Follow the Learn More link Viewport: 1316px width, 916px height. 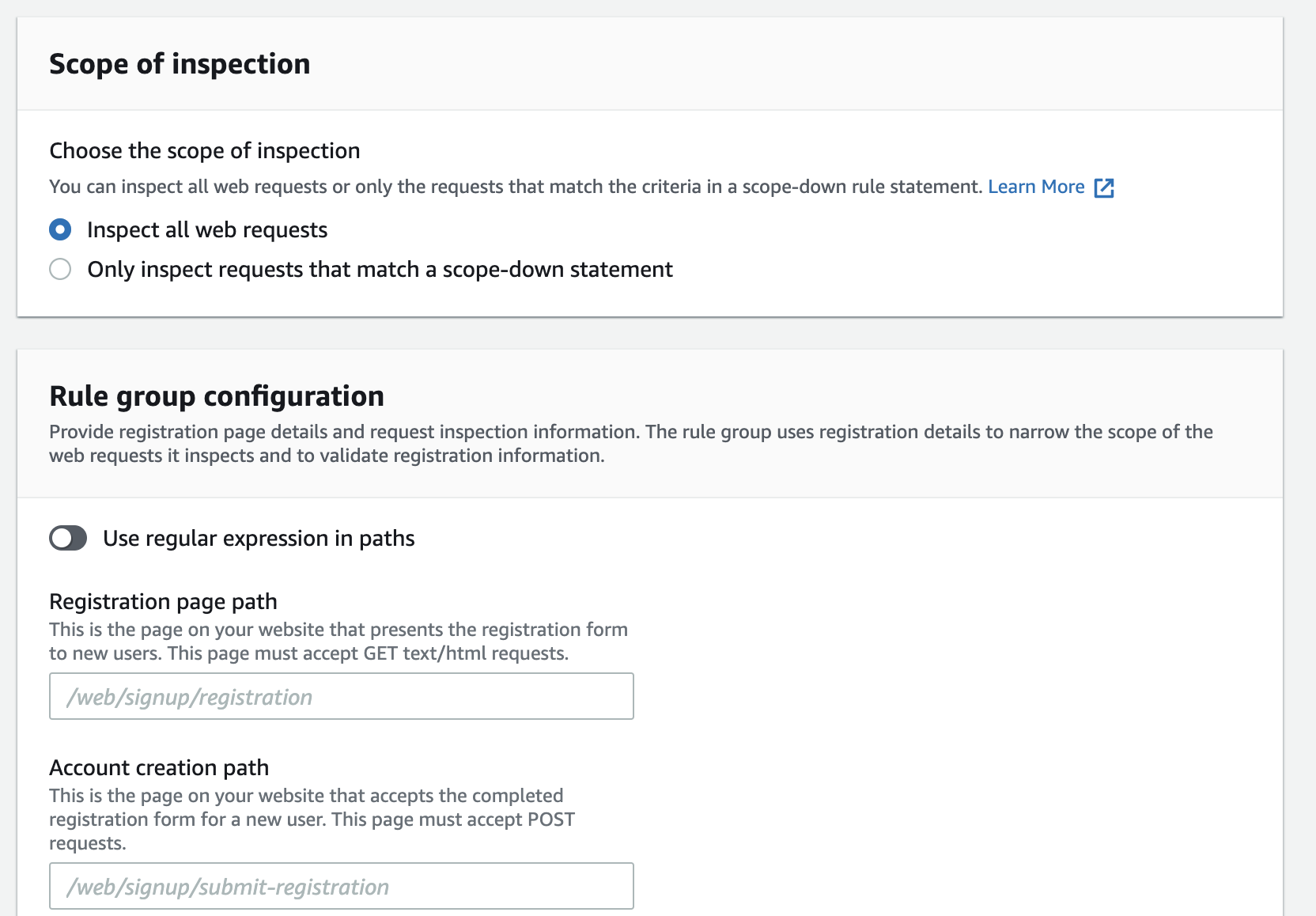point(1036,187)
